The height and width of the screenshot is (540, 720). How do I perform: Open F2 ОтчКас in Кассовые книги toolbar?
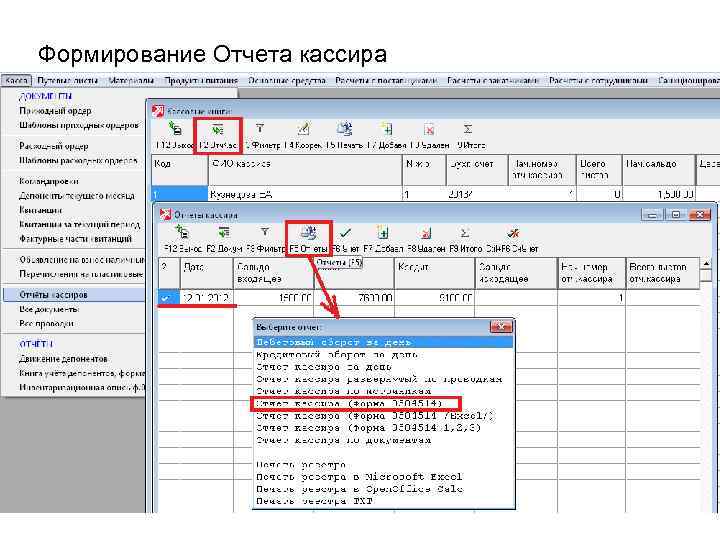218,136
